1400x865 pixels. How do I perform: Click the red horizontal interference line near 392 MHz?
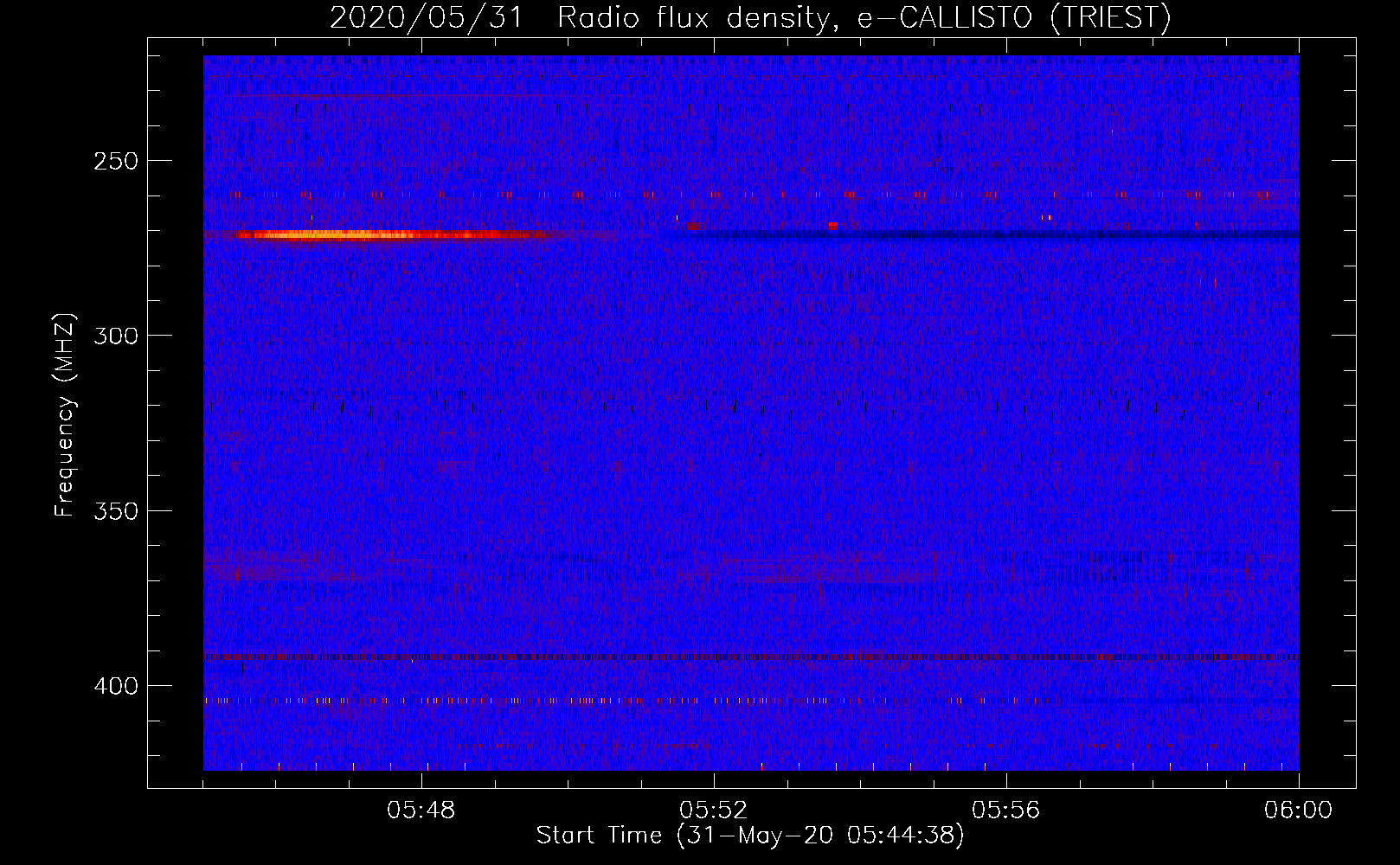pyautogui.click(x=751, y=657)
